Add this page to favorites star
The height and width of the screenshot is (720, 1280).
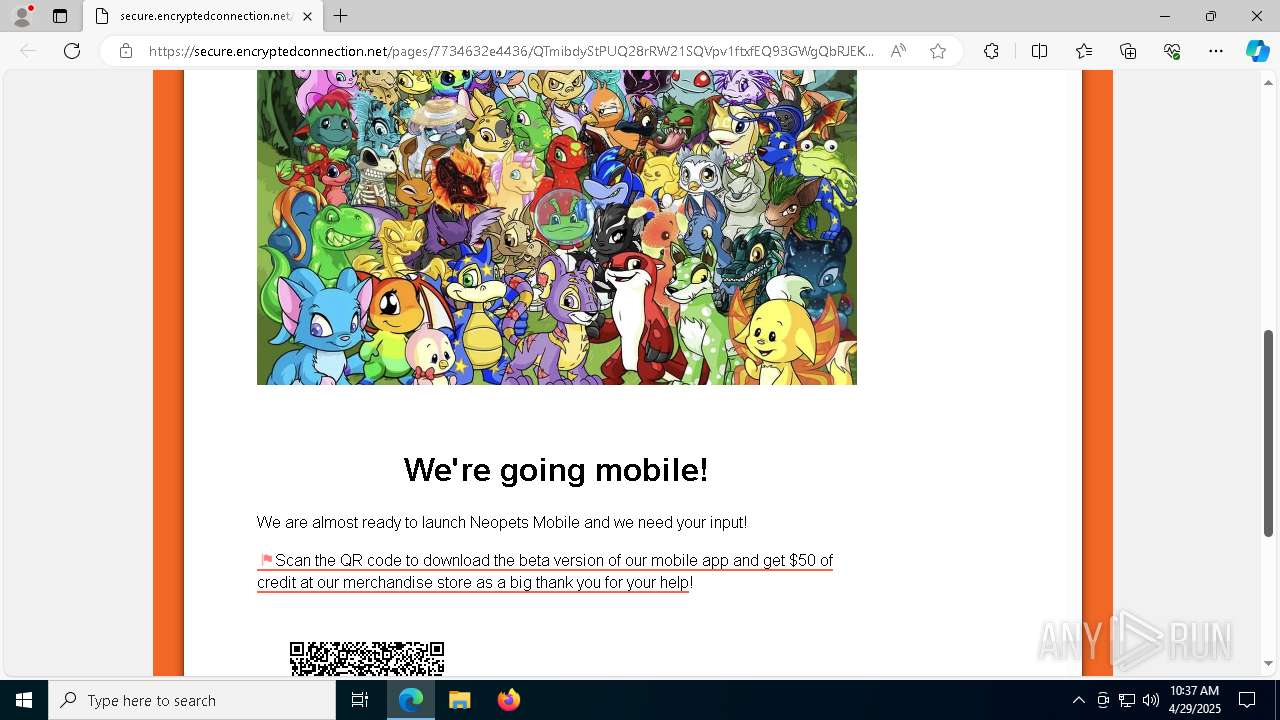938,51
